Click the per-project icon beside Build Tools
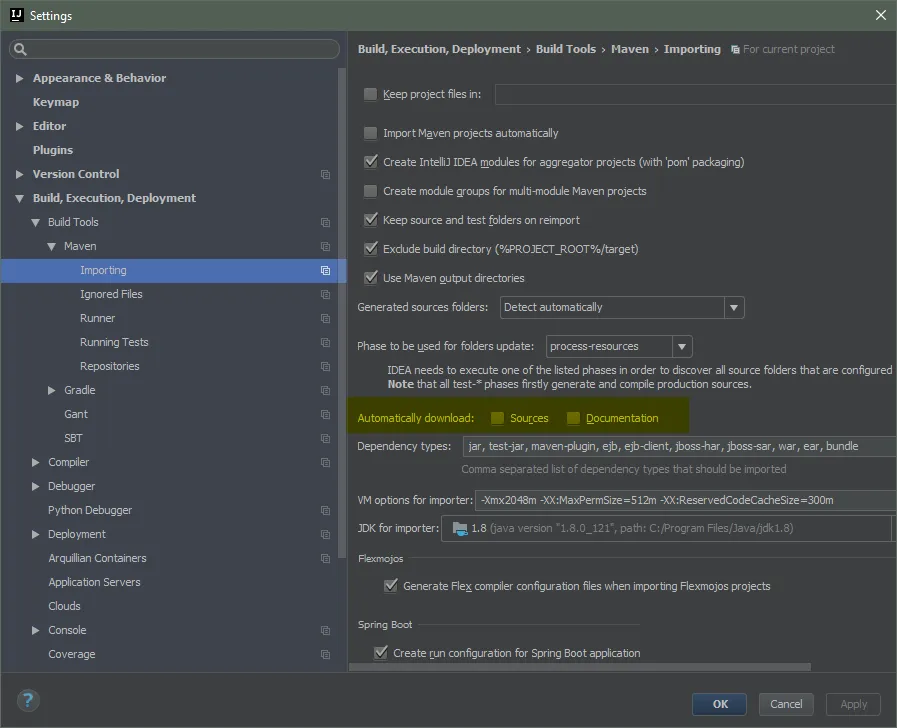Image resolution: width=897 pixels, height=728 pixels. click(325, 222)
